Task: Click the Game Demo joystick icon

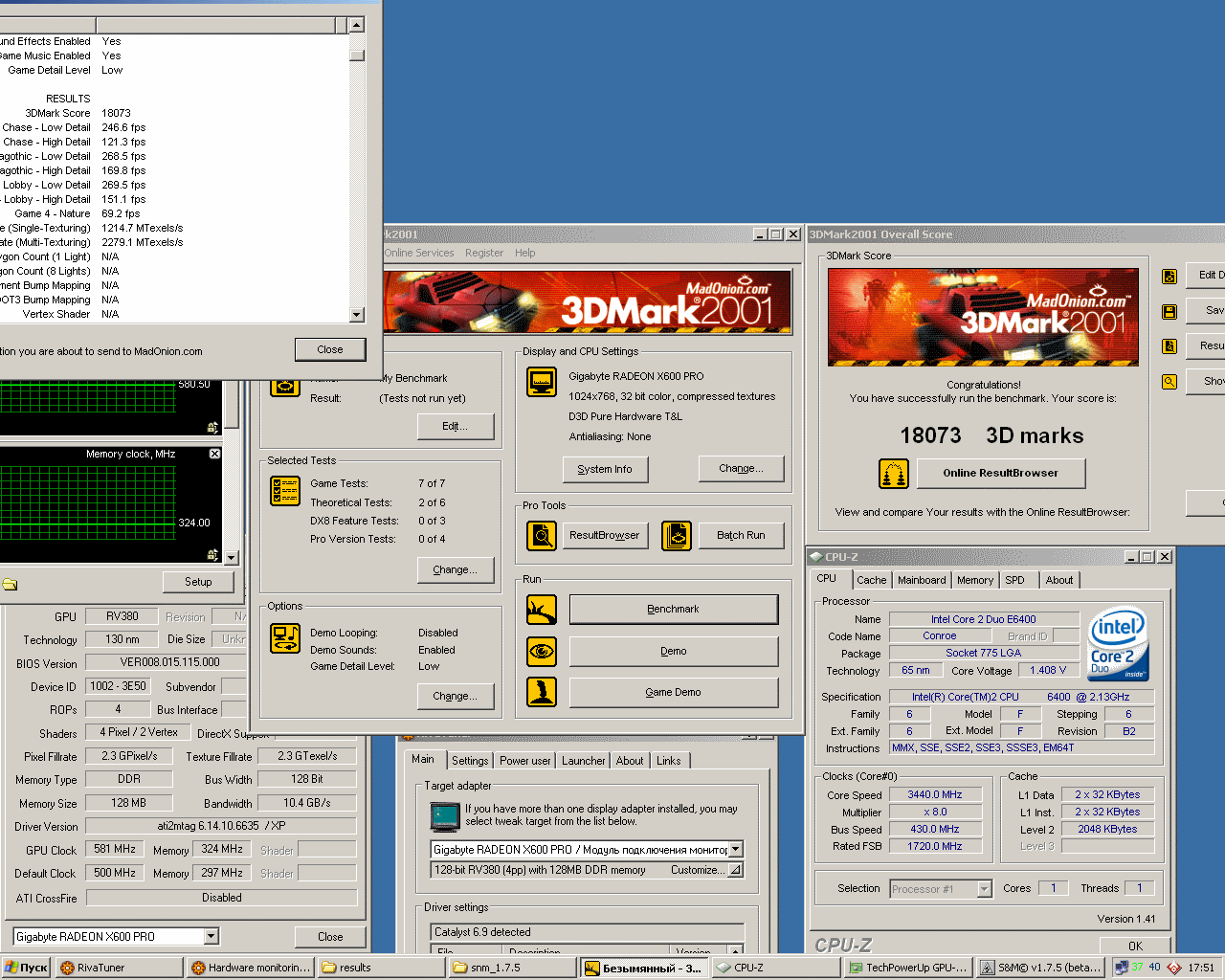Action: (x=542, y=692)
